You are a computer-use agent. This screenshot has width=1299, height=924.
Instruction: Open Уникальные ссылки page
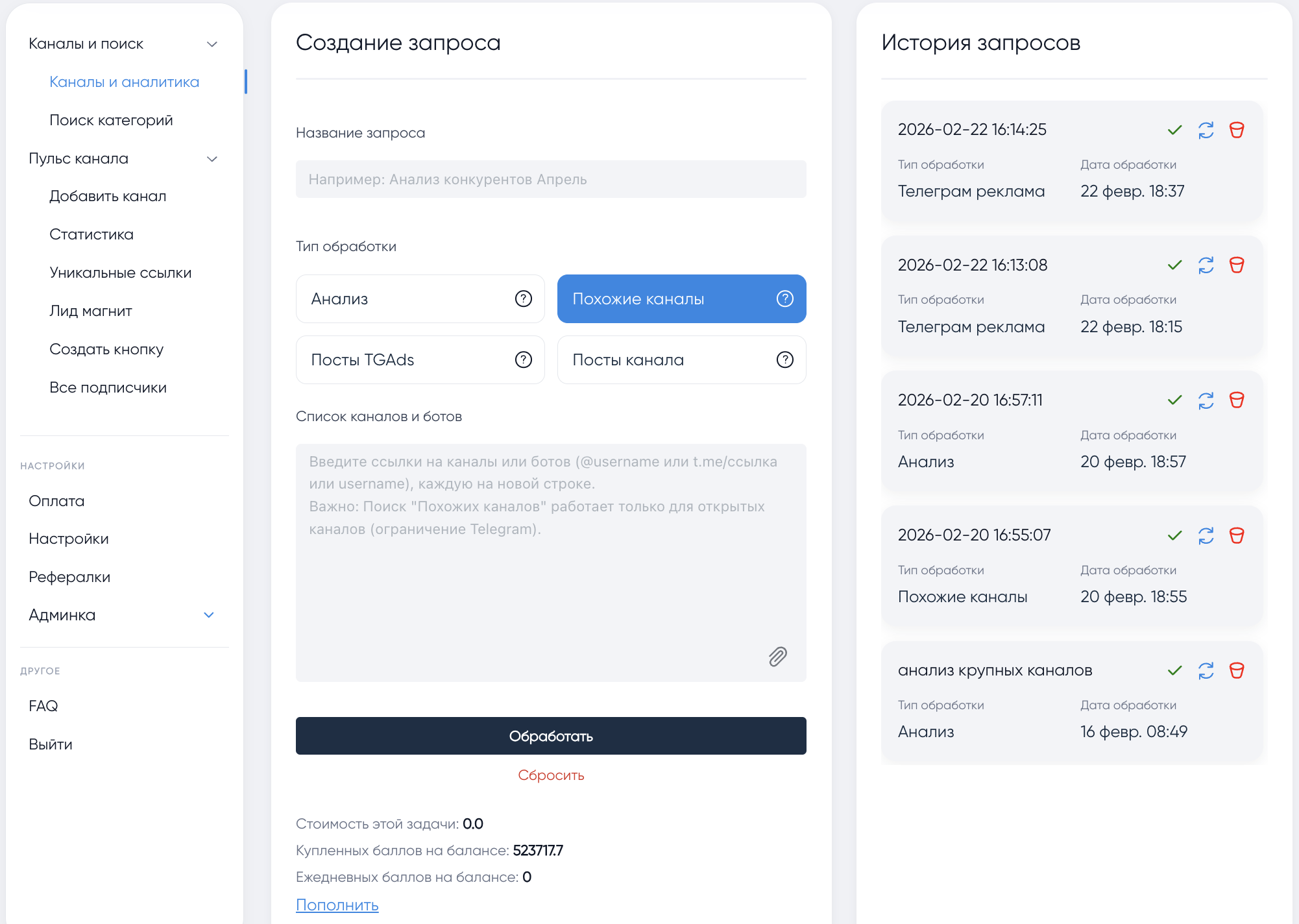coord(120,273)
